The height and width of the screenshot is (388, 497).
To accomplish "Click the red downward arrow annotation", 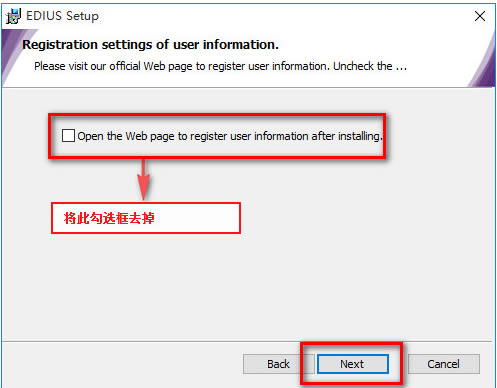I will (144, 179).
